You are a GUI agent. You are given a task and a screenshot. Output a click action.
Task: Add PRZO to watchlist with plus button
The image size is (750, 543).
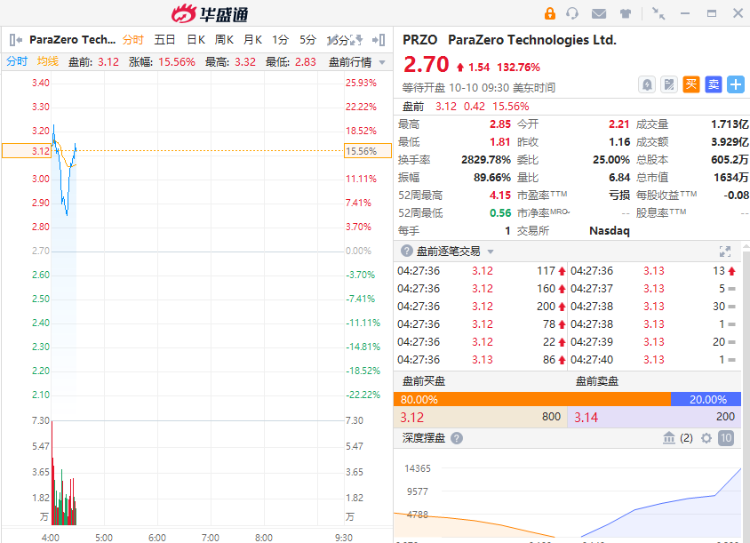[x=736, y=85]
